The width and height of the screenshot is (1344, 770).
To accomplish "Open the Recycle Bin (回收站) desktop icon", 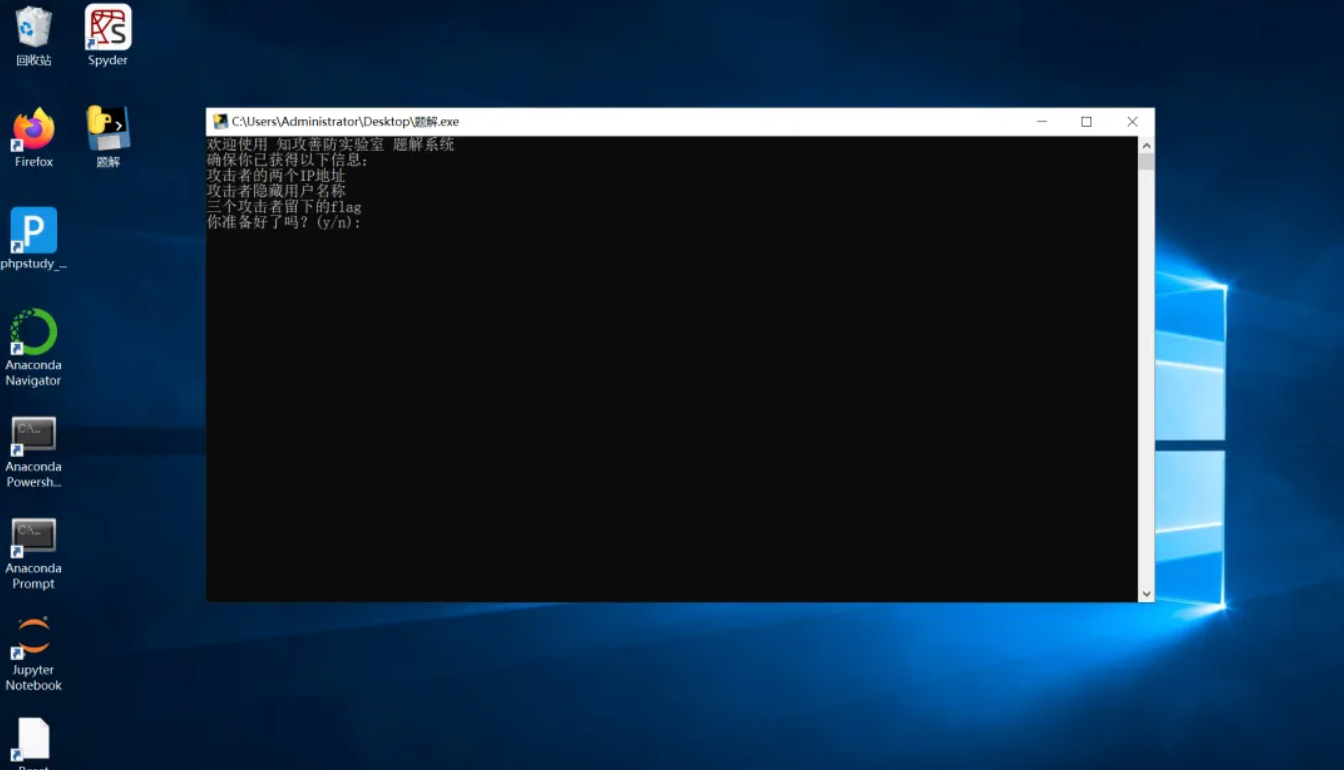I will tap(33, 29).
